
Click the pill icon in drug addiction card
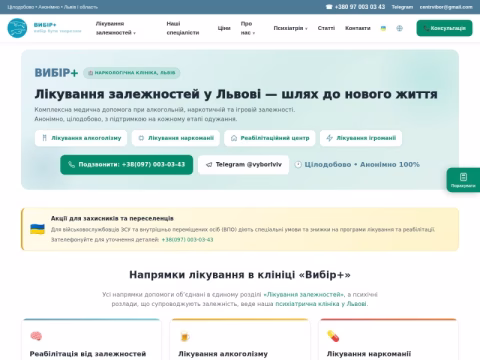(333, 336)
